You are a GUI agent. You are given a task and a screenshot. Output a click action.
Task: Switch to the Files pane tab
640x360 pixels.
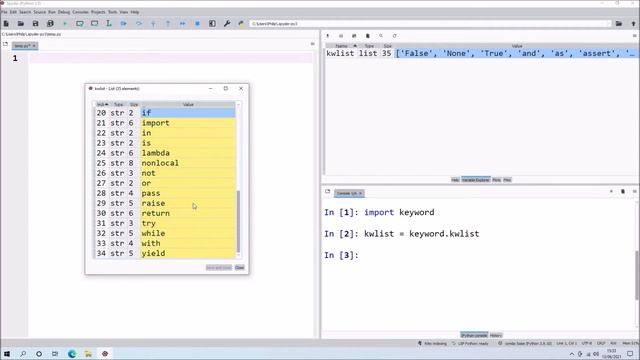(x=507, y=180)
